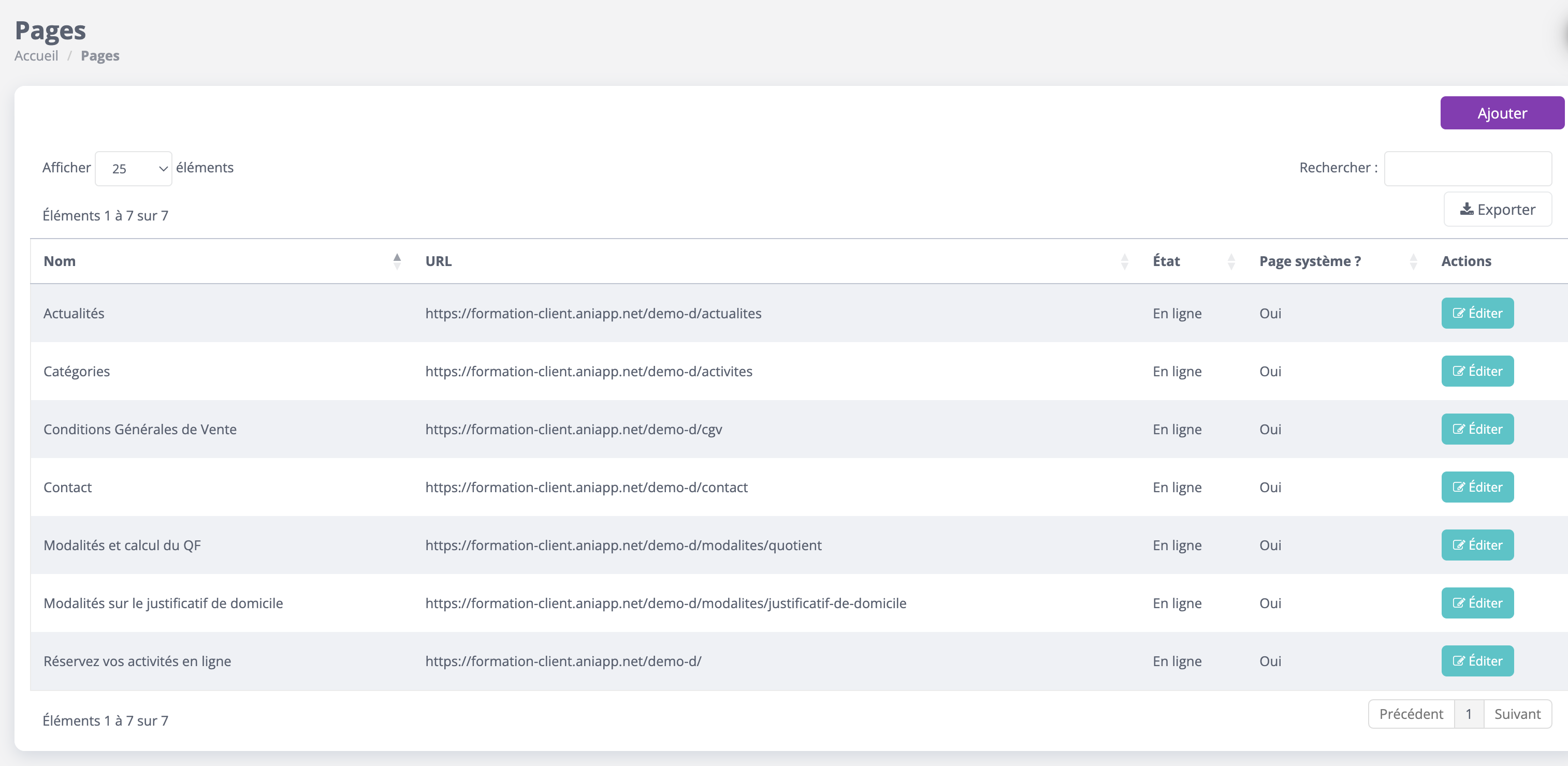Click into the Rechercher search field
The height and width of the screenshot is (766, 1568).
point(1467,169)
